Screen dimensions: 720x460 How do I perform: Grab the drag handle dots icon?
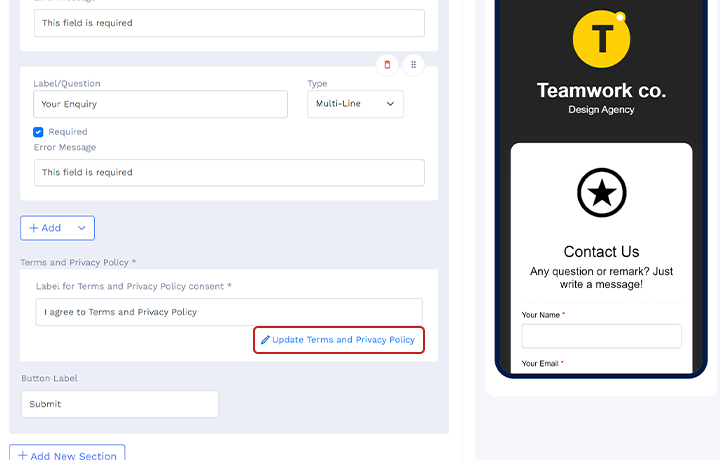[413, 65]
